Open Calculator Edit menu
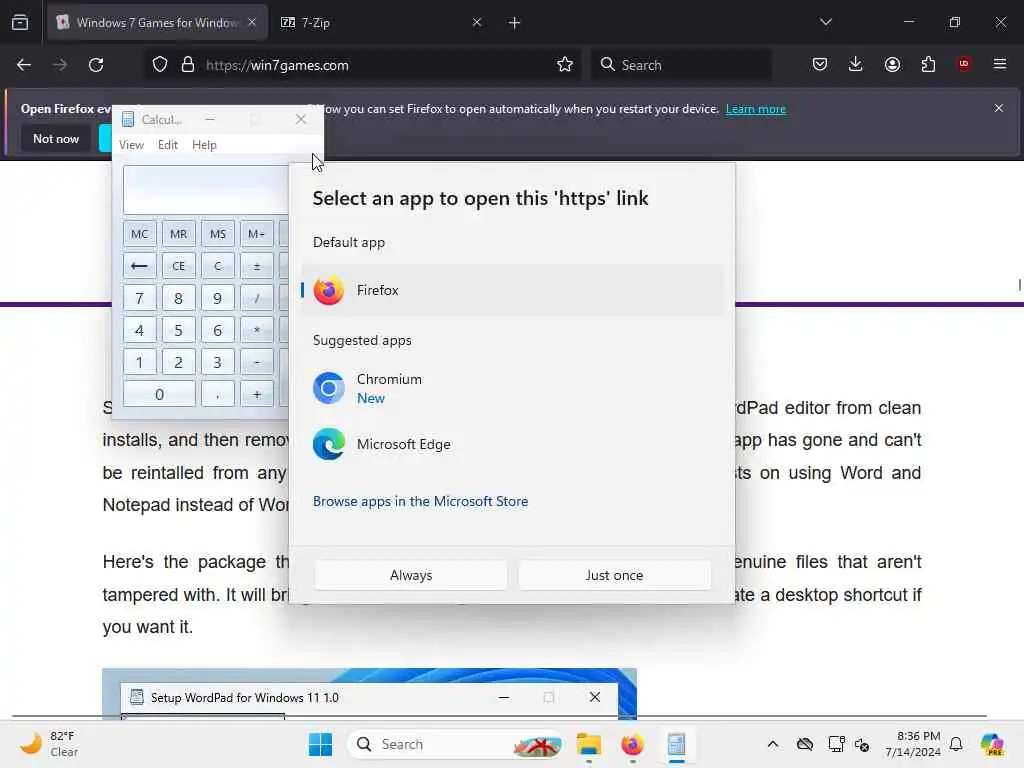 click(168, 145)
